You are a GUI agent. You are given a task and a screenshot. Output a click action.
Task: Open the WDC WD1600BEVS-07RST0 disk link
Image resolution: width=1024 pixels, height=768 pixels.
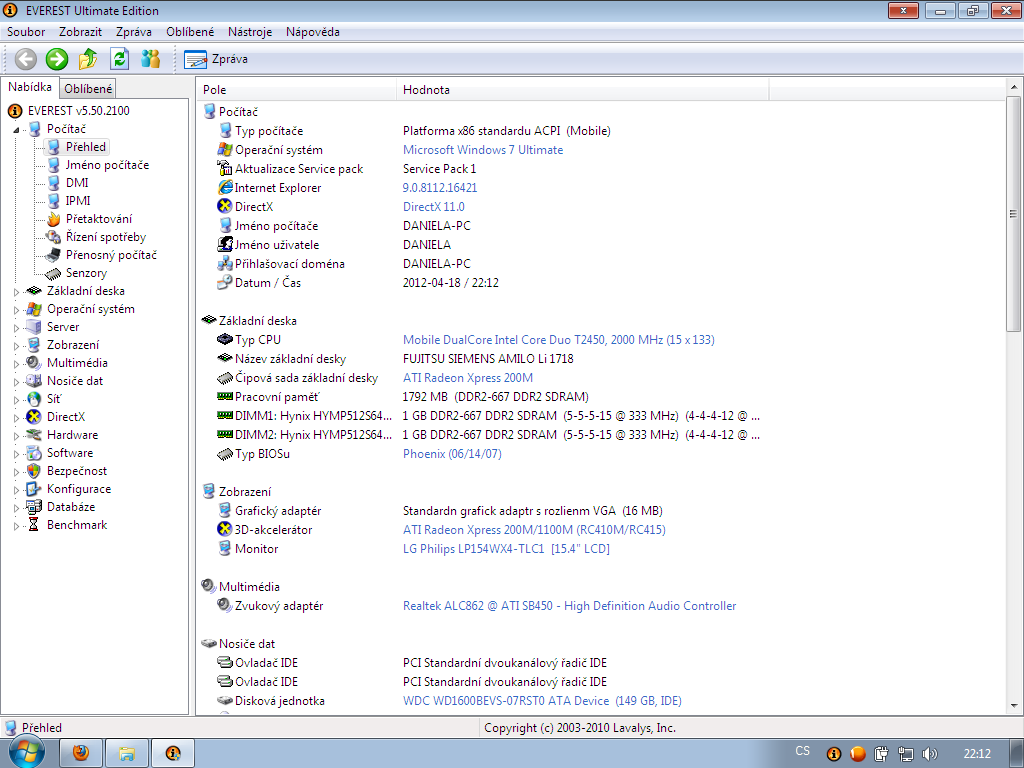click(x=542, y=700)
